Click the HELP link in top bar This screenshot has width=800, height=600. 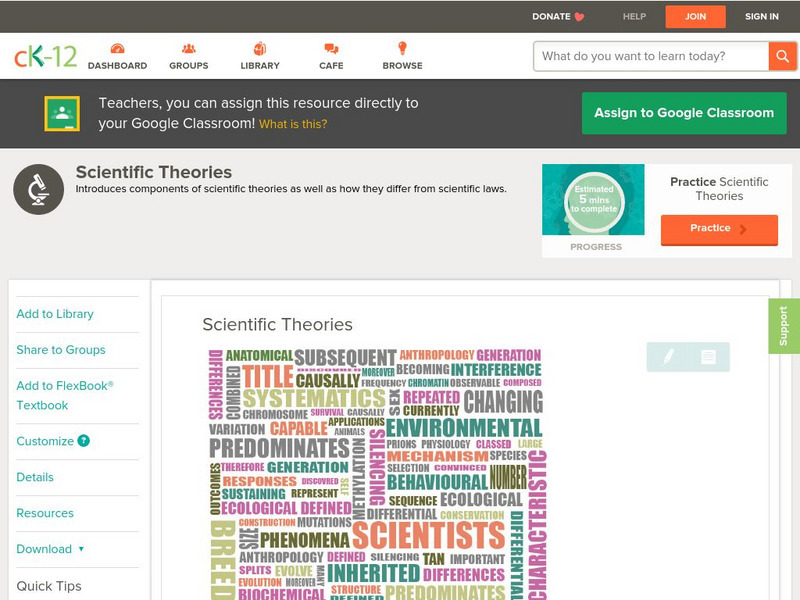click(x=634, y=17)
